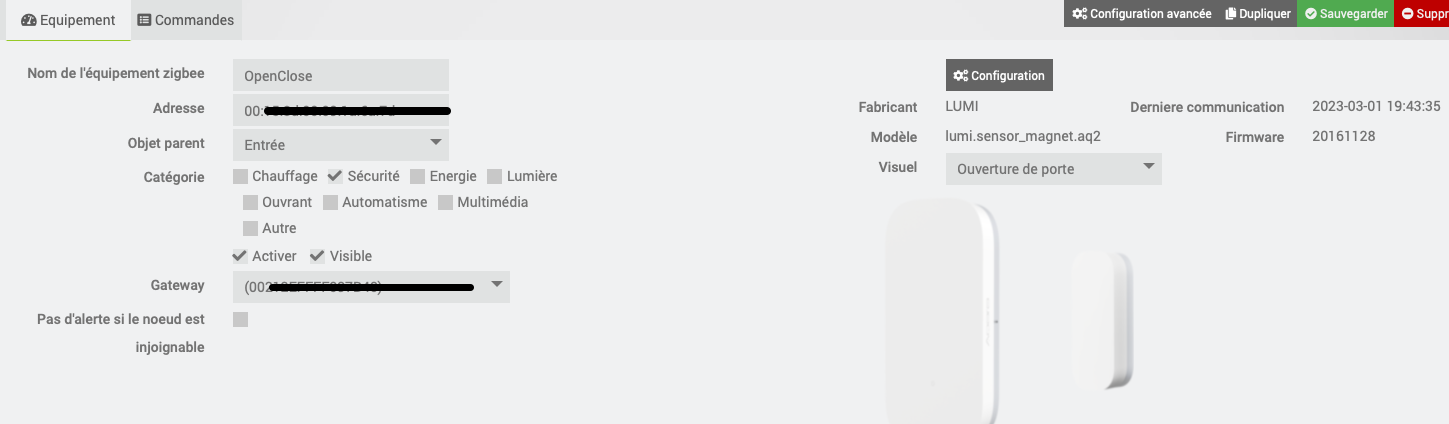Toggle the unreachable node alert checkbox
The image size is (1449, 424).
240,320
